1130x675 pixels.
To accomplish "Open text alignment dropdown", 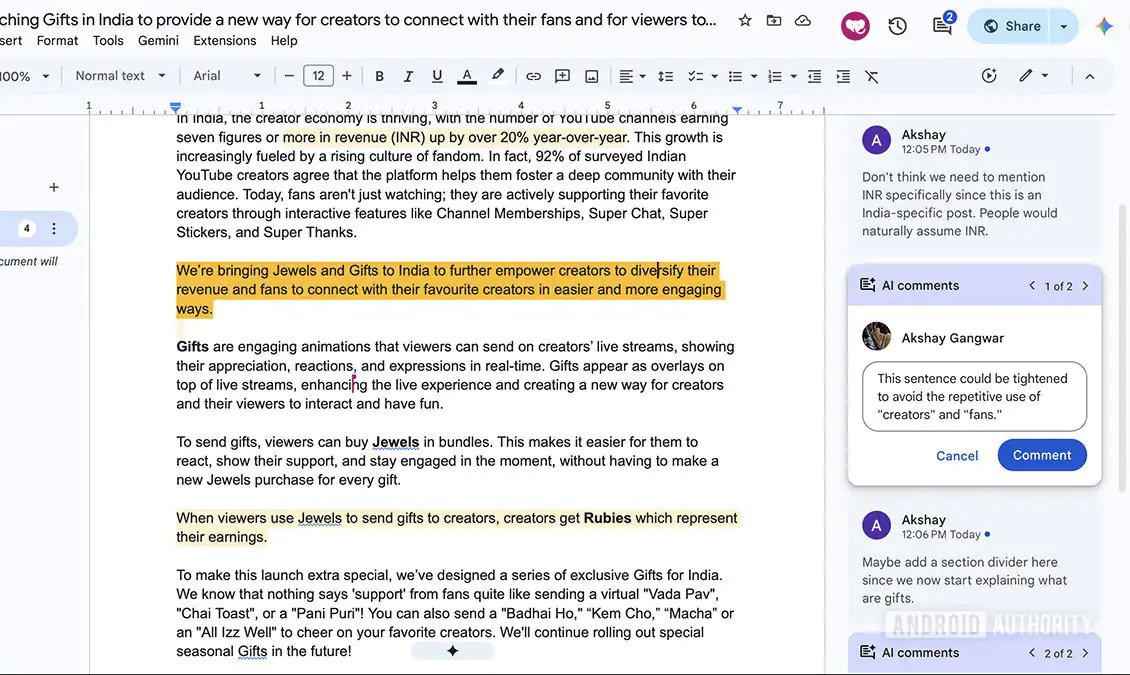I will point(632,76).
